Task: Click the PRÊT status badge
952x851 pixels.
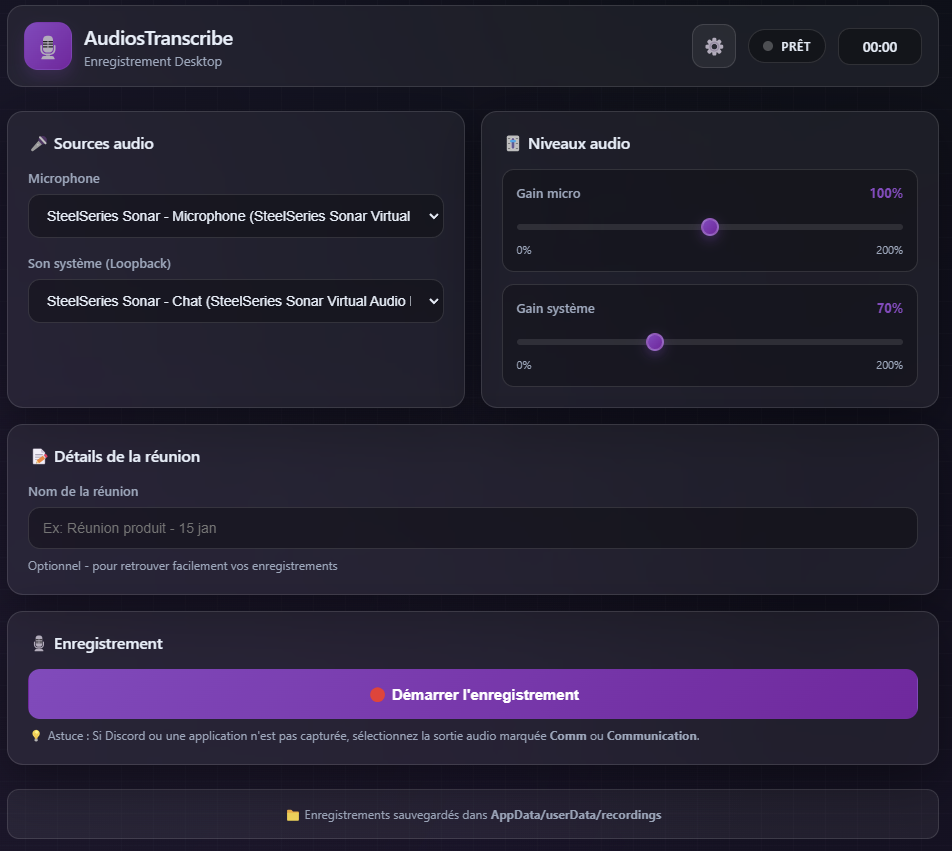Action: click(x=787, y=45)
